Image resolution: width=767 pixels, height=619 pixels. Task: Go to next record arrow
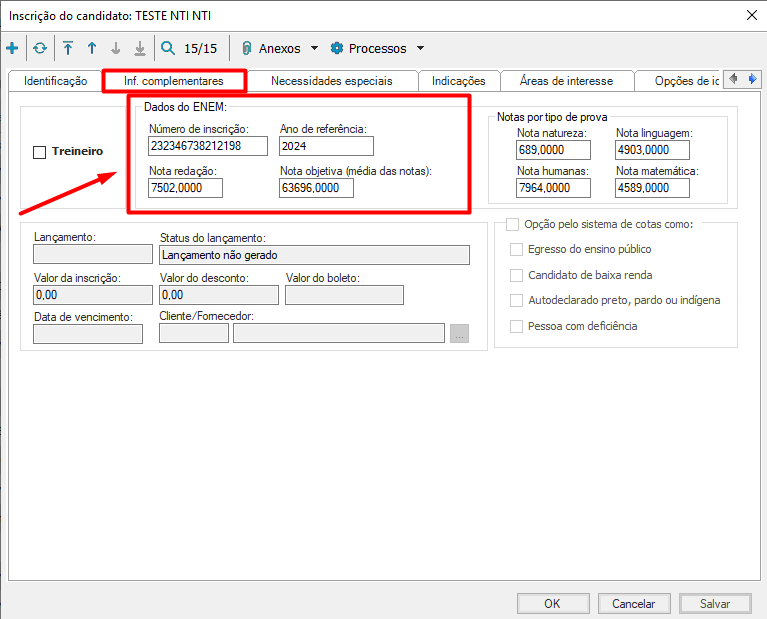click(x=116, y=48)
